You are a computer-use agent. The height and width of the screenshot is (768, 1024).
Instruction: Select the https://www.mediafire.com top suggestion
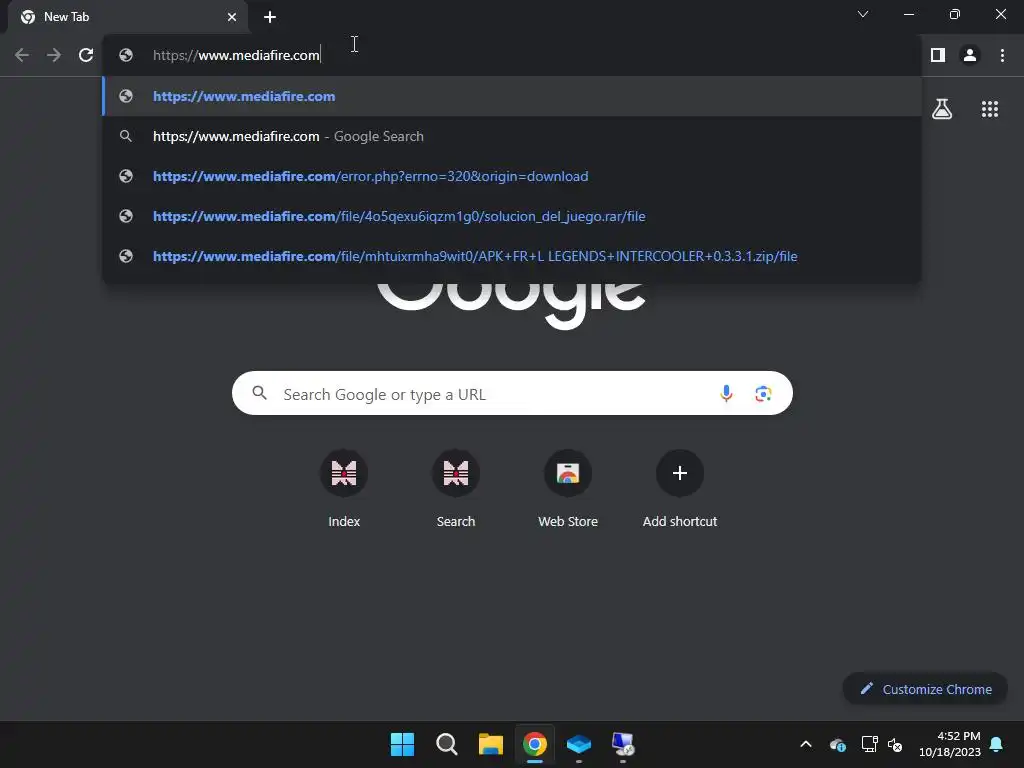tap(512, 96)
